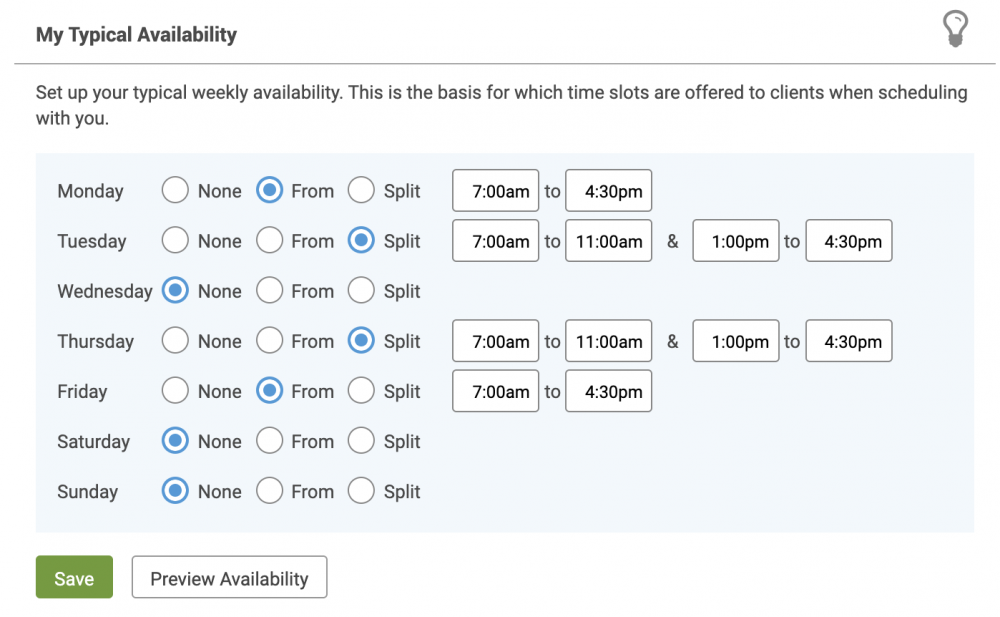Choose Split for Sunday
This screenshot has height=617, width=1000.
(x=361, y=491)
